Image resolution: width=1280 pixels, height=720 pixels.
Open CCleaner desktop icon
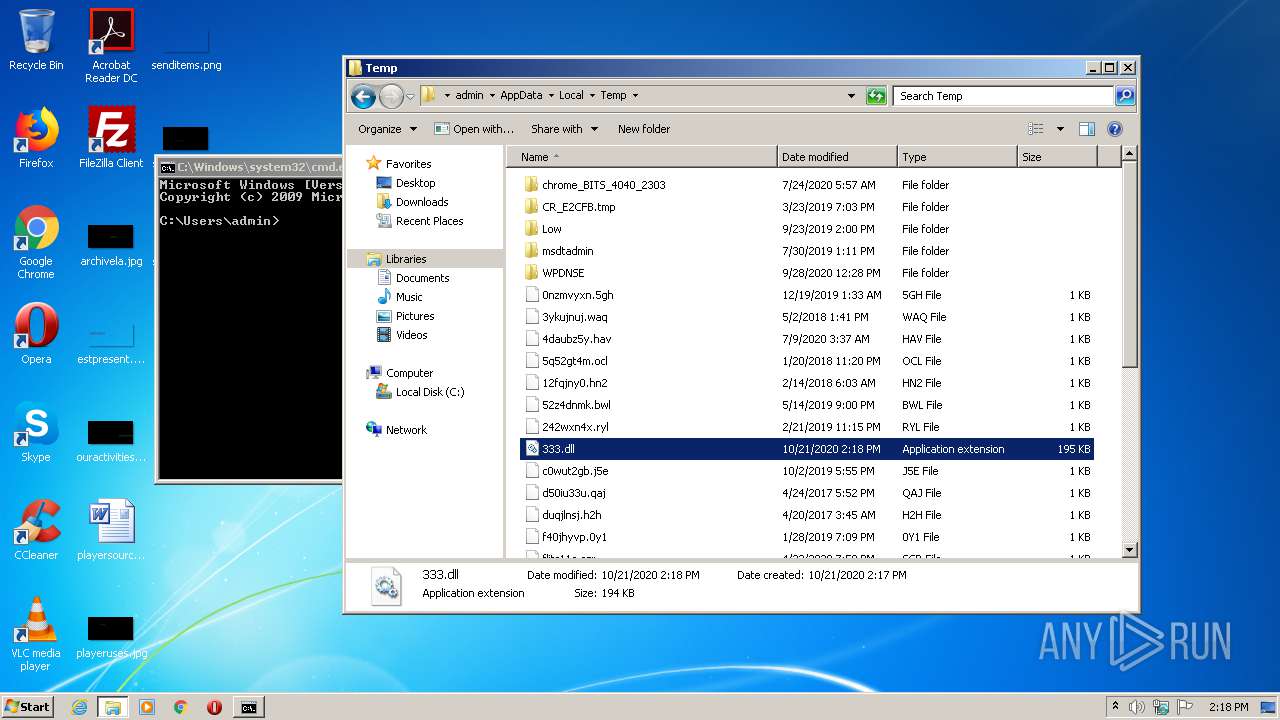pyautogui.click(x=36, y=530)
